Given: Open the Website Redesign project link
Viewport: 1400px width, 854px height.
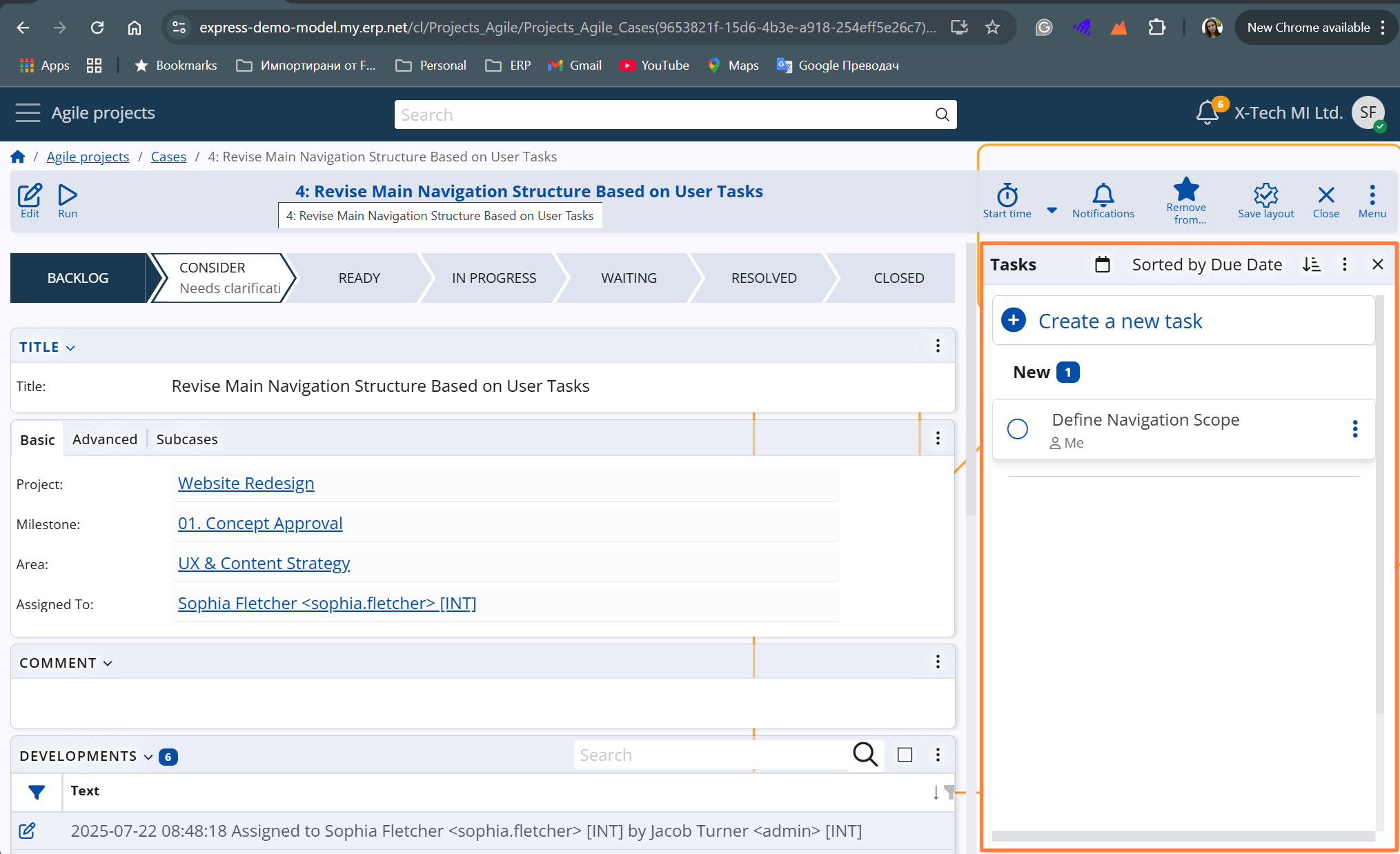Looking at the screenshot, I should (246, 484).
